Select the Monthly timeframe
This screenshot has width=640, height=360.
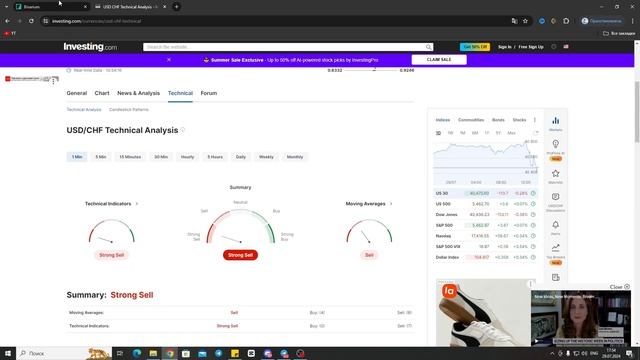295,157
